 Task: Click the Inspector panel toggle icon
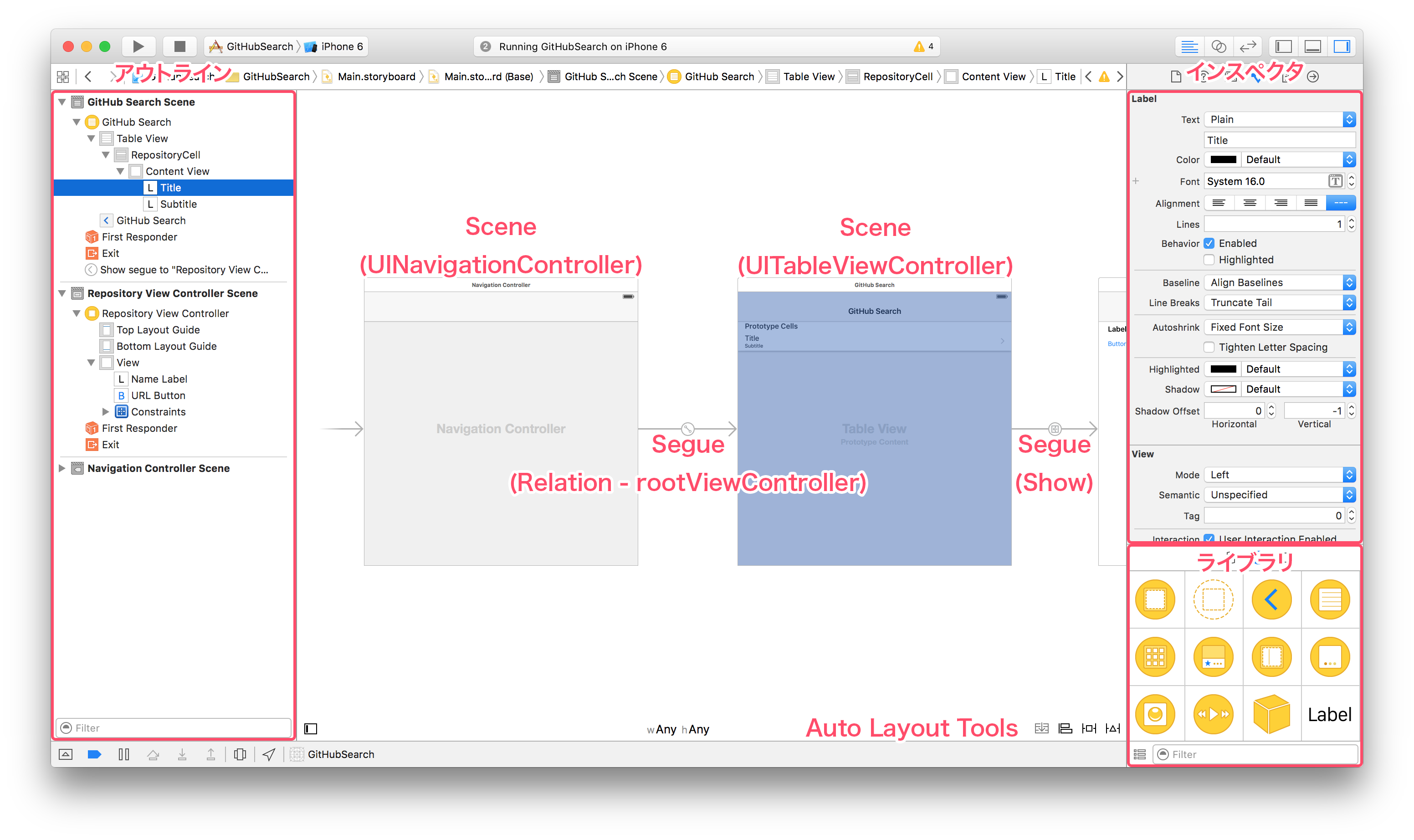[1343, 47]
